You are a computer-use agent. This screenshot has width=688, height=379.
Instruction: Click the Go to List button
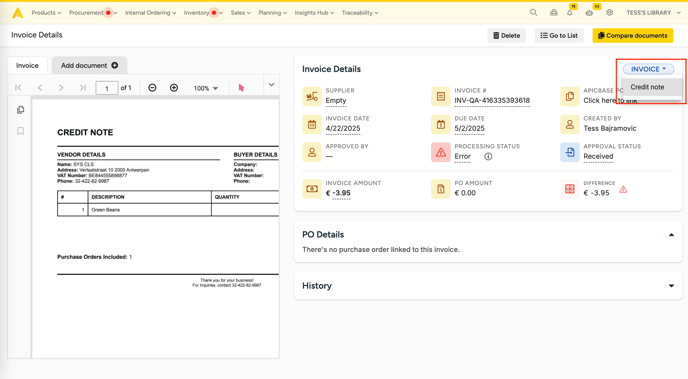click(559, 36)
